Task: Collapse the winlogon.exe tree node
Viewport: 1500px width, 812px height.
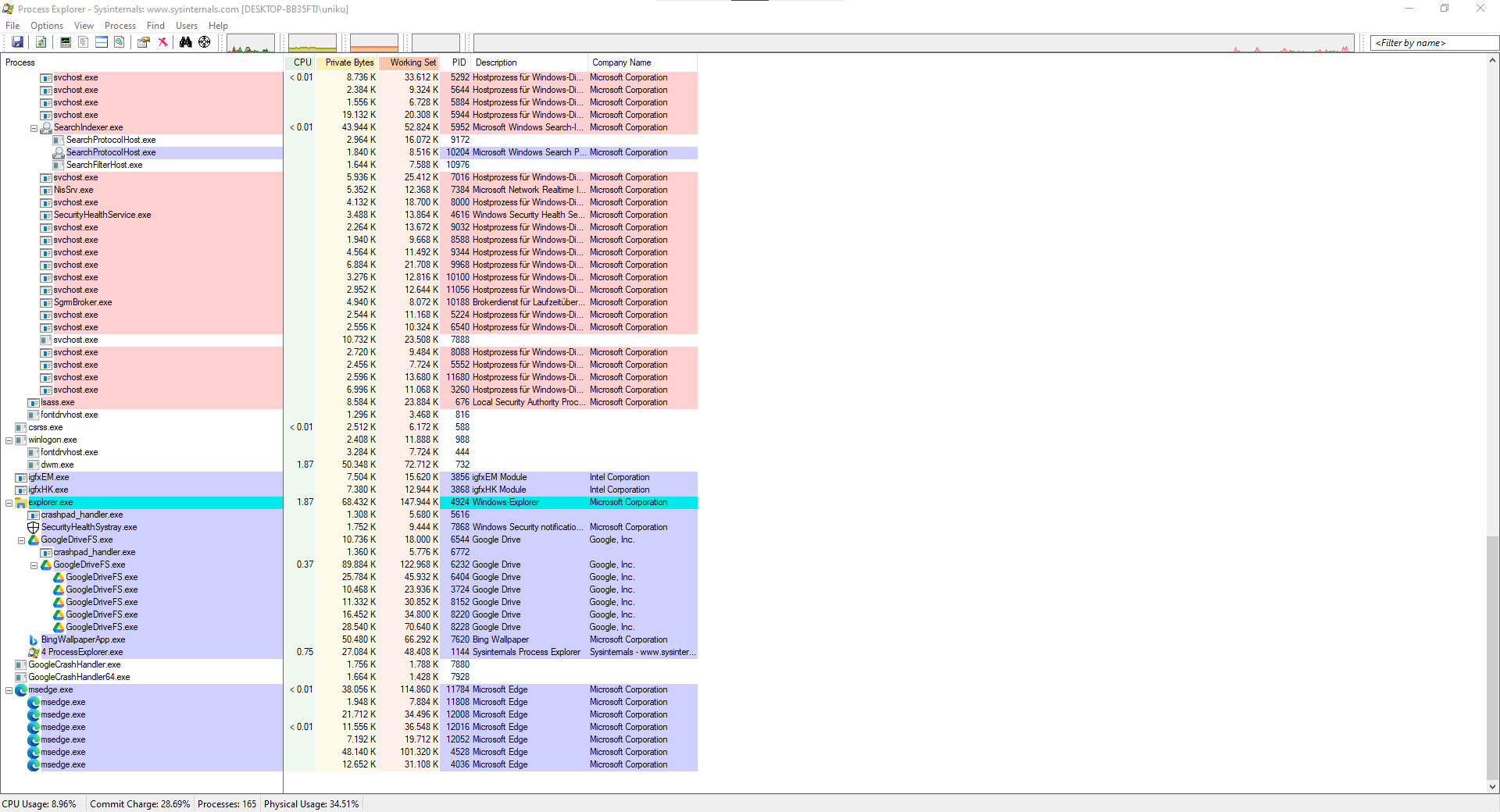Action: tap(9, 440)
